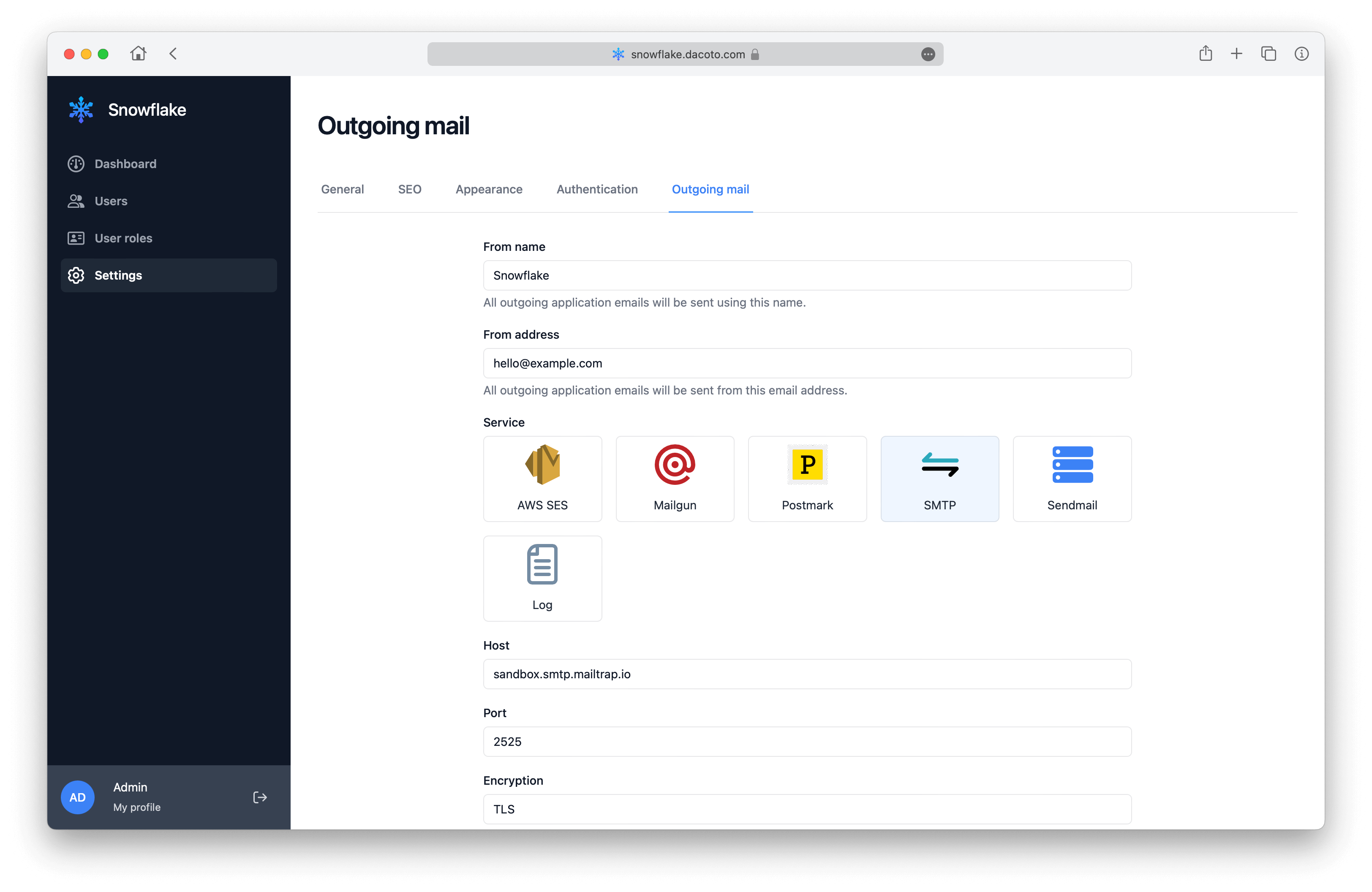Click the Host input field
1372x892 pixels.
(807, 674)
